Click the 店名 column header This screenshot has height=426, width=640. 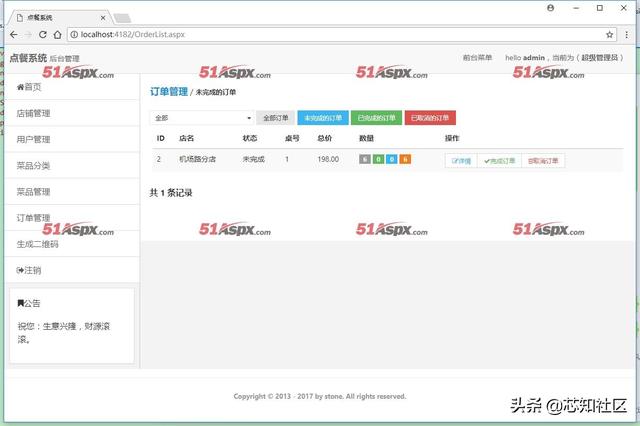[x=187, y=138]
